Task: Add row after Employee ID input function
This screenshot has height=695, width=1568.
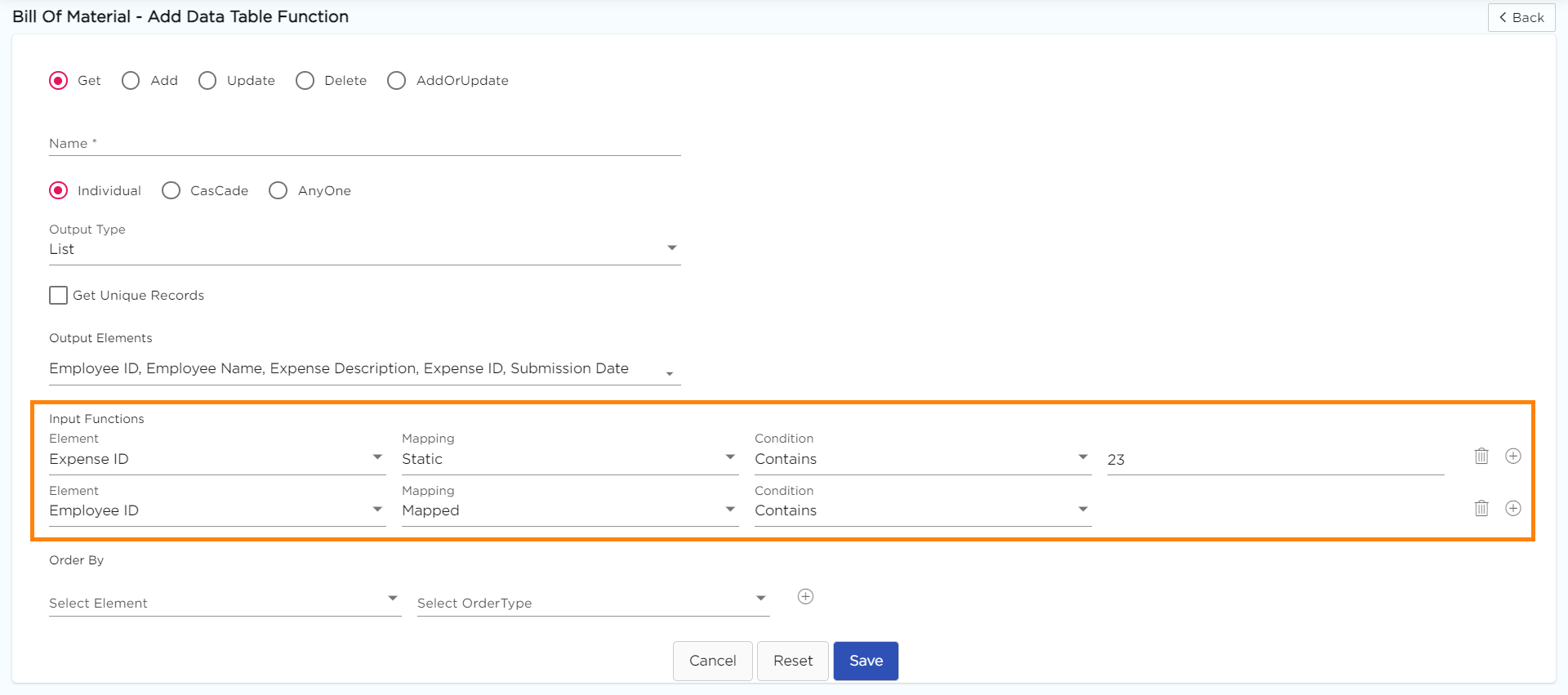Action: [1512, 509]
